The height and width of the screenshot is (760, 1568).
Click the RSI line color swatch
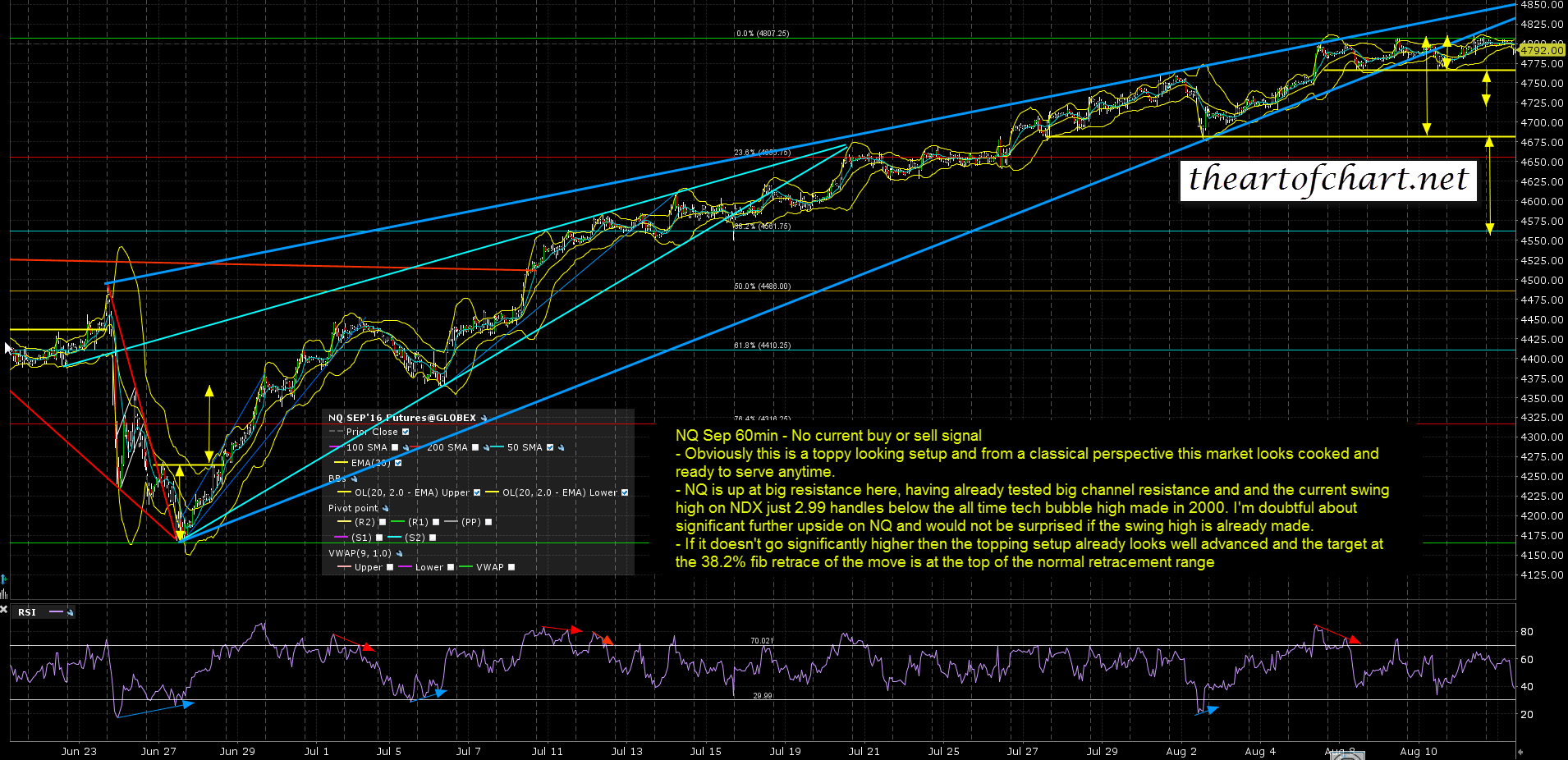pyautogui.click(x=57, y=612)
